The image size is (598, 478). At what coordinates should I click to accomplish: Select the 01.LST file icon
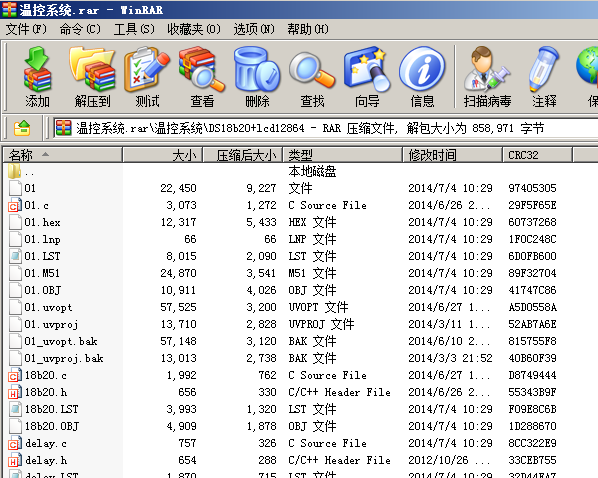click(14, 256)
